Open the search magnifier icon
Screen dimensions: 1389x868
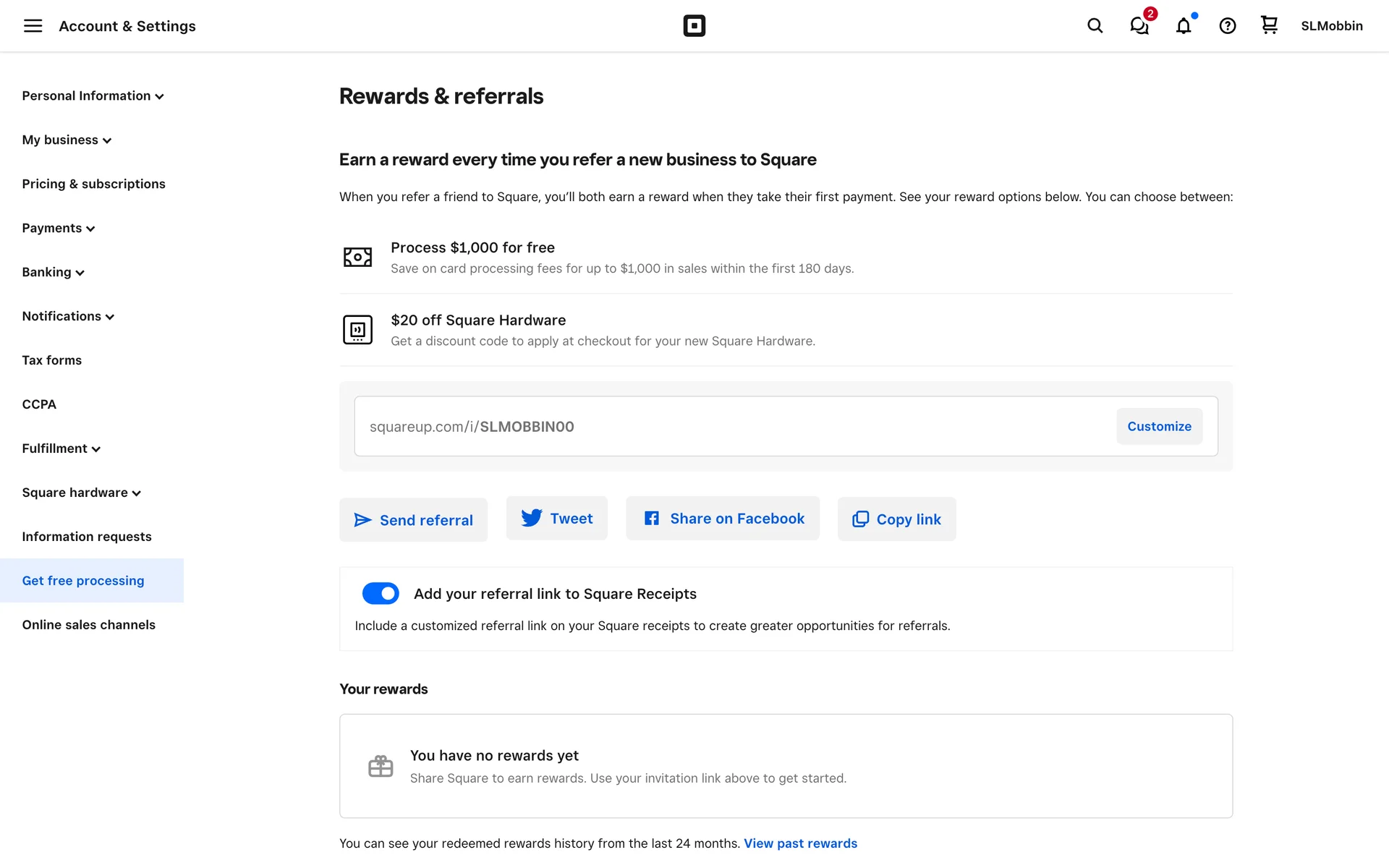click(x=1095, y=26)
